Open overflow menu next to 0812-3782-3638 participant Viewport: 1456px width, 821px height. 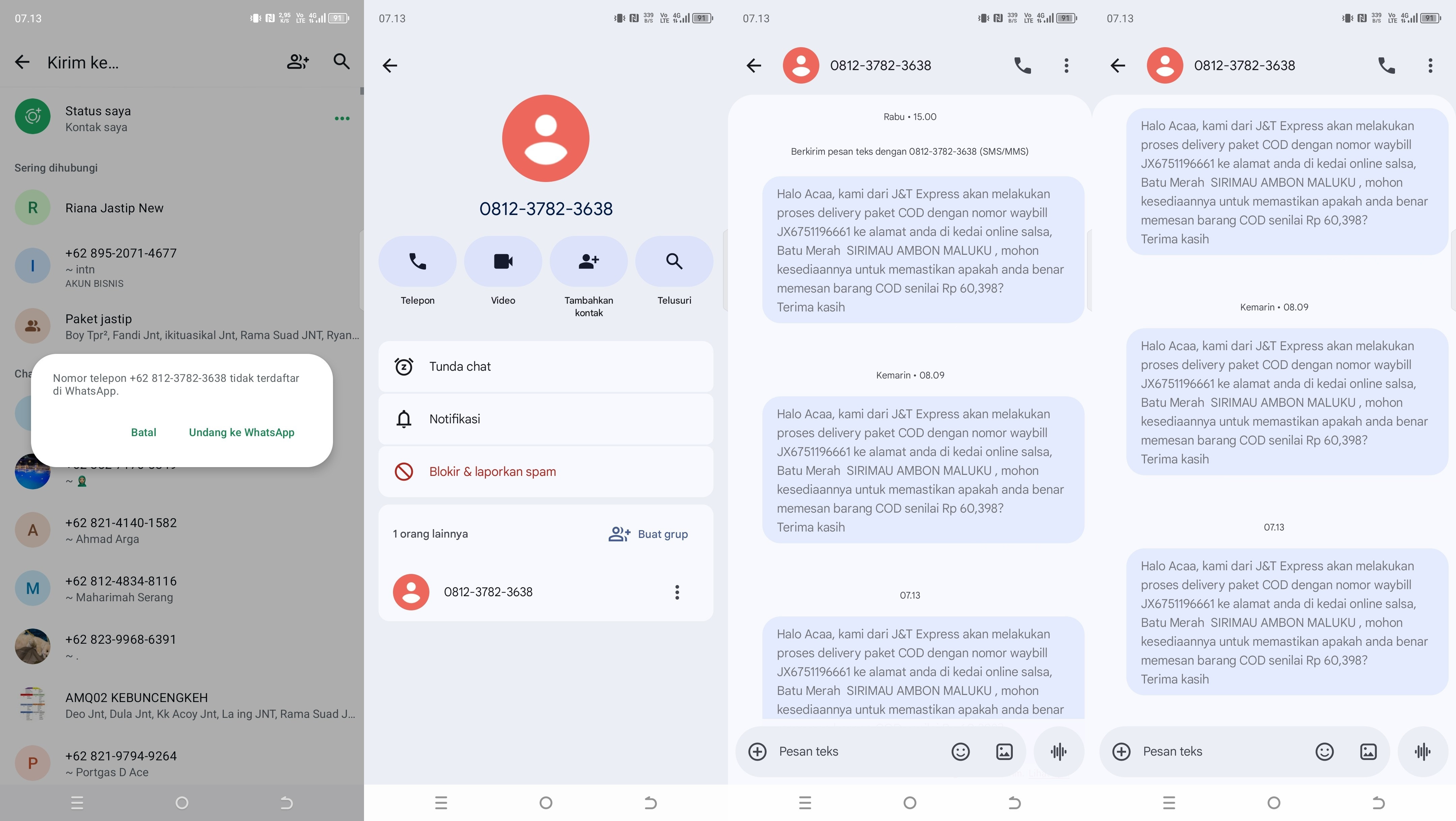coord(676,592)
